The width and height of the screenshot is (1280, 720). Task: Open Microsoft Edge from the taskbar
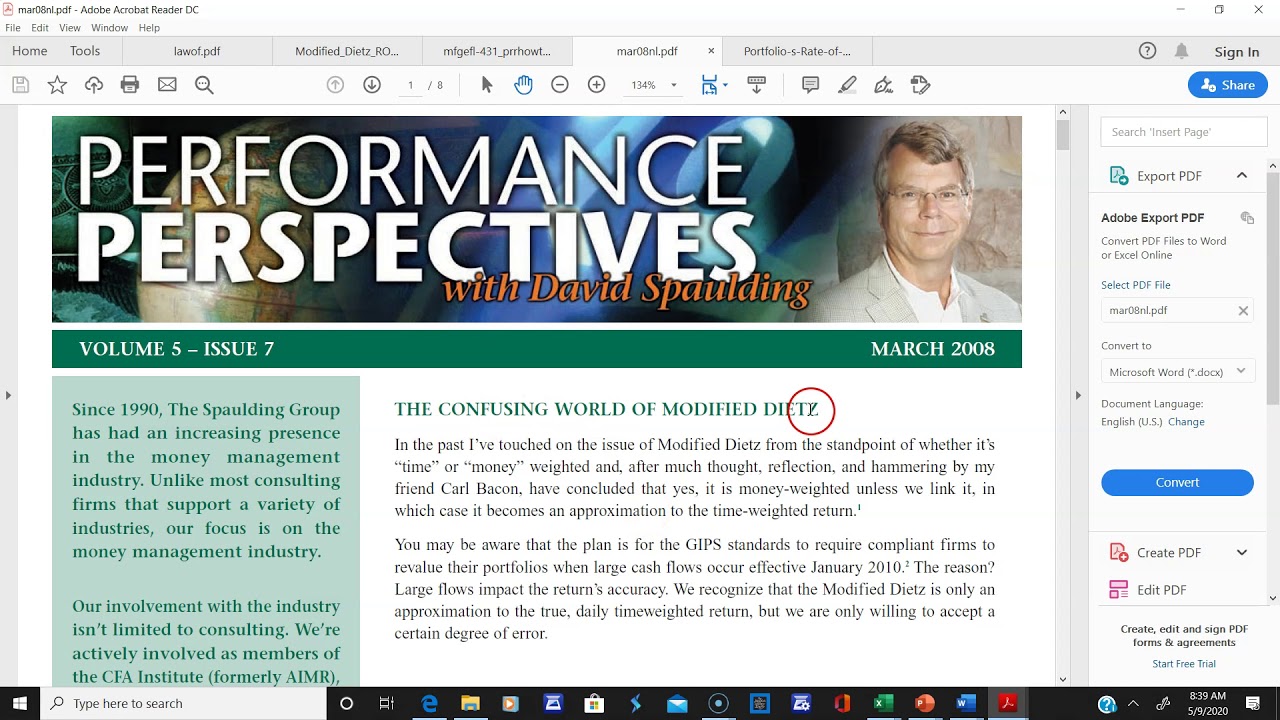pyautogui.click(x=430, y=703)
